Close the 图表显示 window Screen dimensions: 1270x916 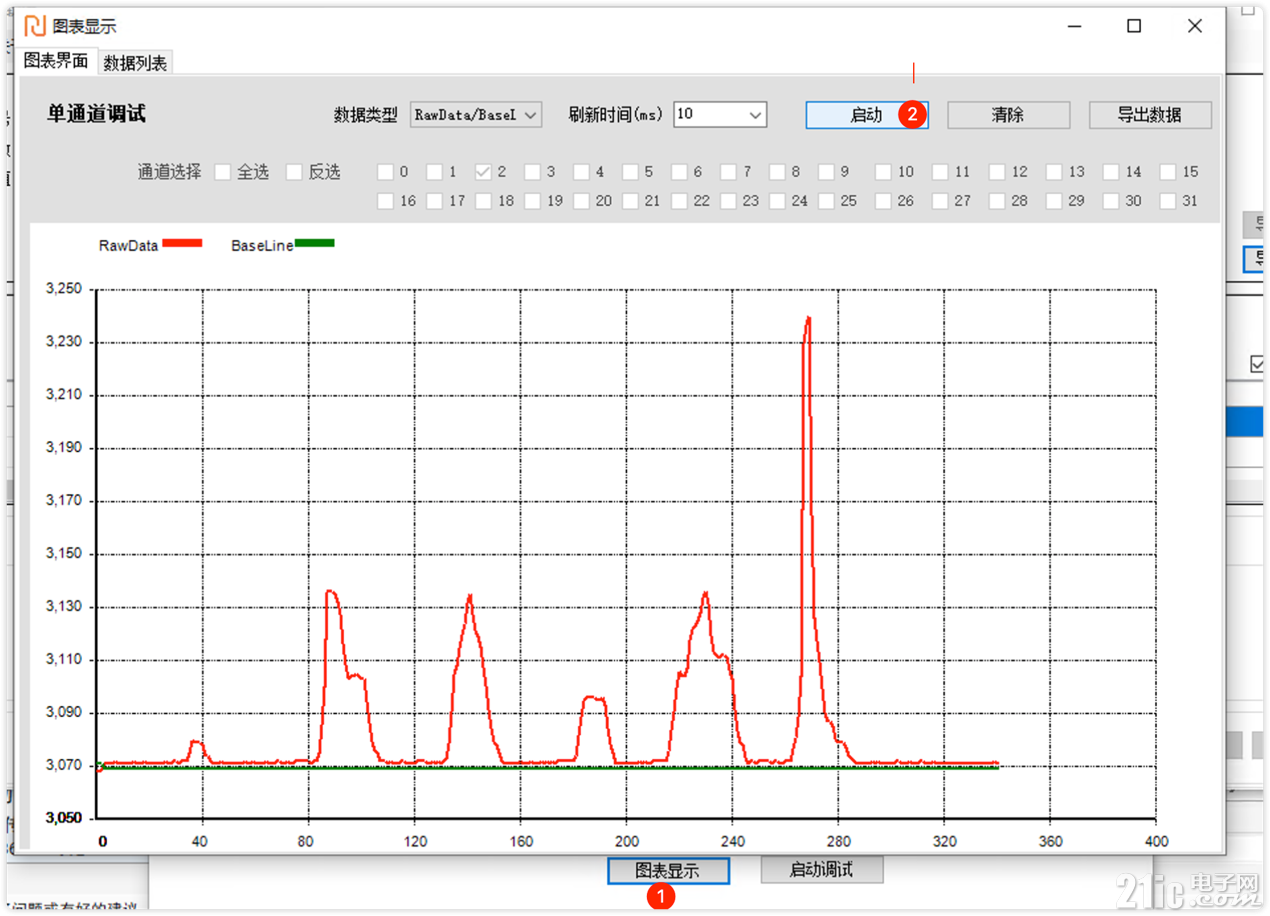click(x=1195, y=27)
